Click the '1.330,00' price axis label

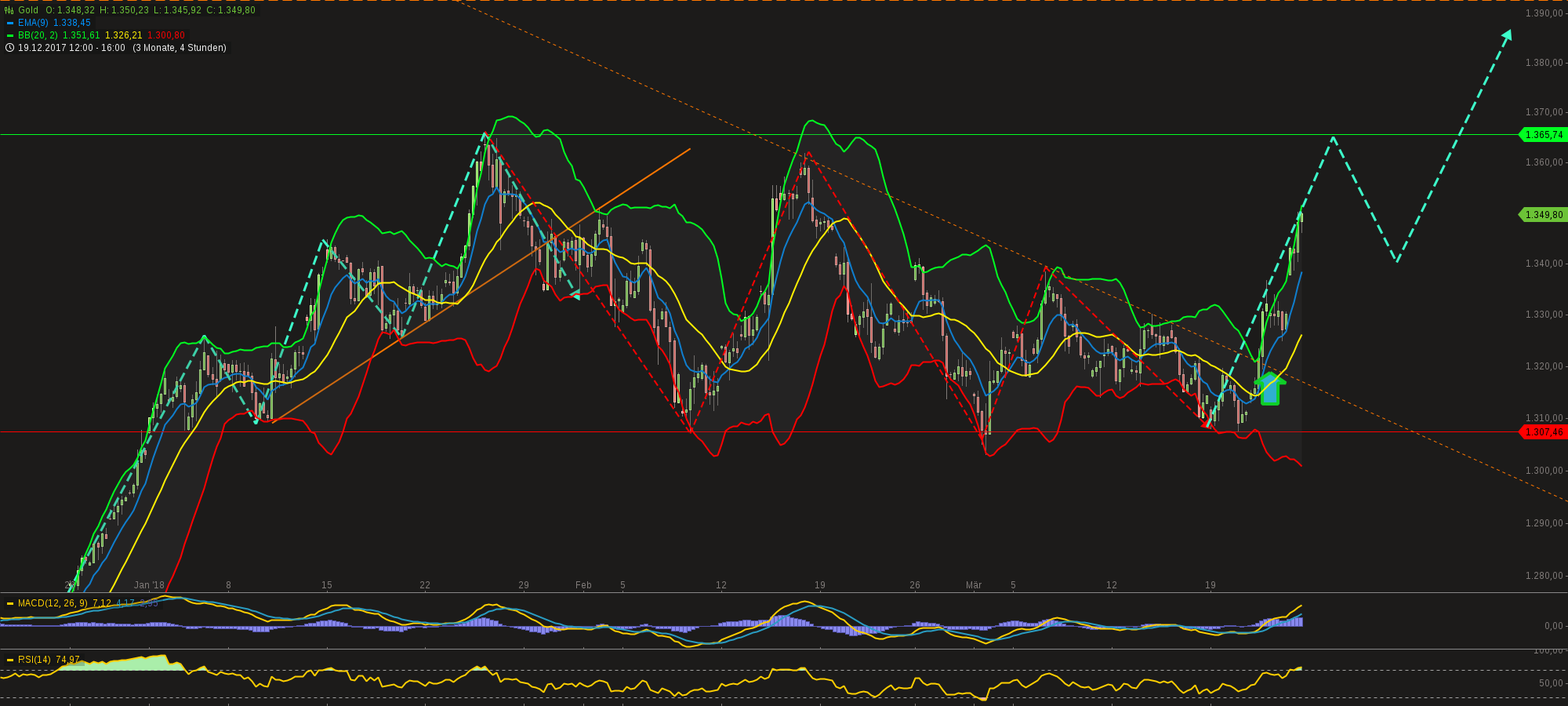coord(1544,315)
